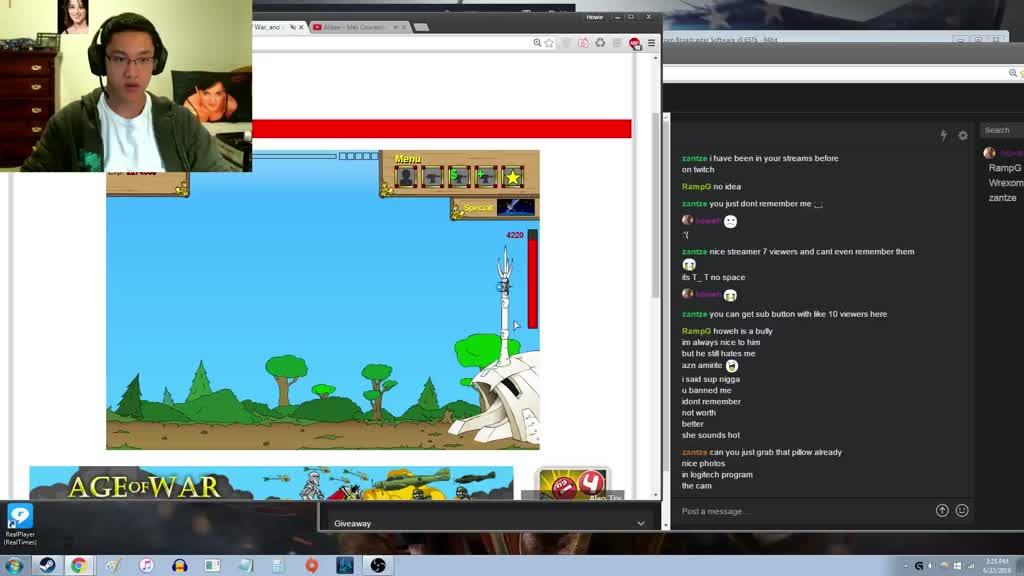Click the pink camera extension icon

click(x=583, y=43)
